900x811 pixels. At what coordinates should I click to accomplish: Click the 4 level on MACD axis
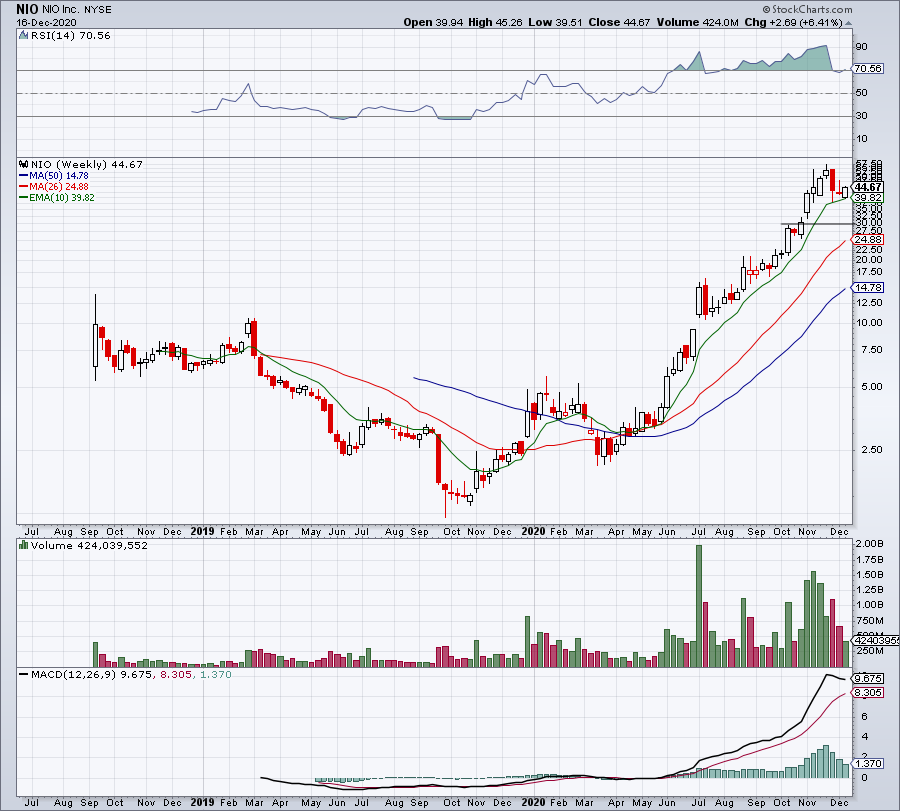click(x=864, y=736)
